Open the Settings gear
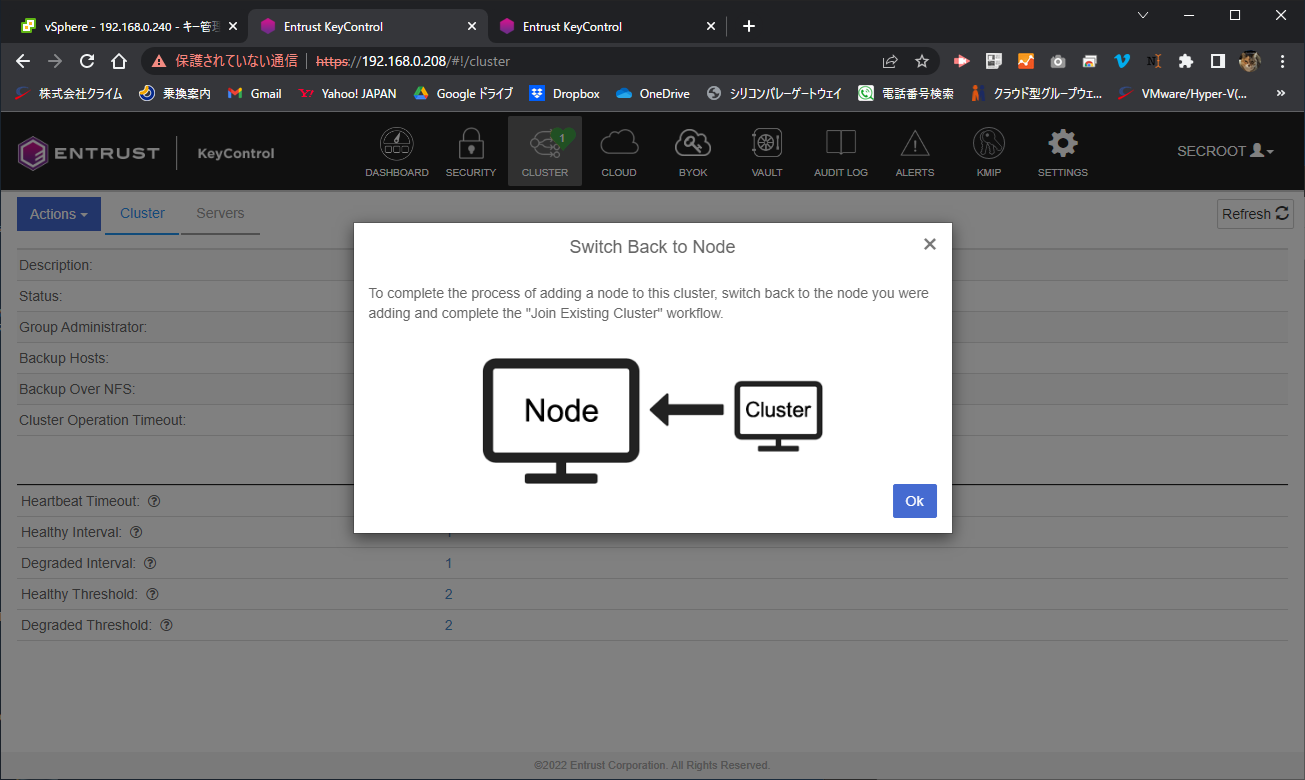The height and width of the screenshot is (780, 1305). tap(1062, 153)
